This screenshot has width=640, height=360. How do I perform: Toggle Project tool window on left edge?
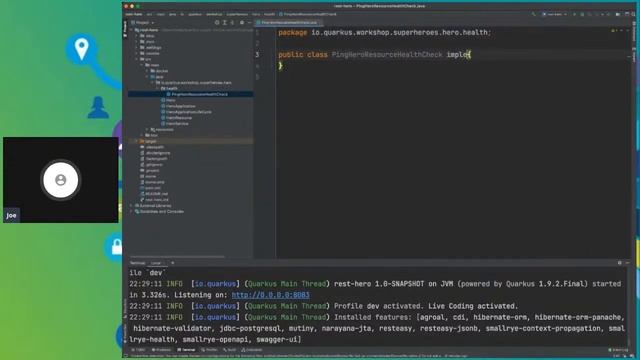[125, 29]
